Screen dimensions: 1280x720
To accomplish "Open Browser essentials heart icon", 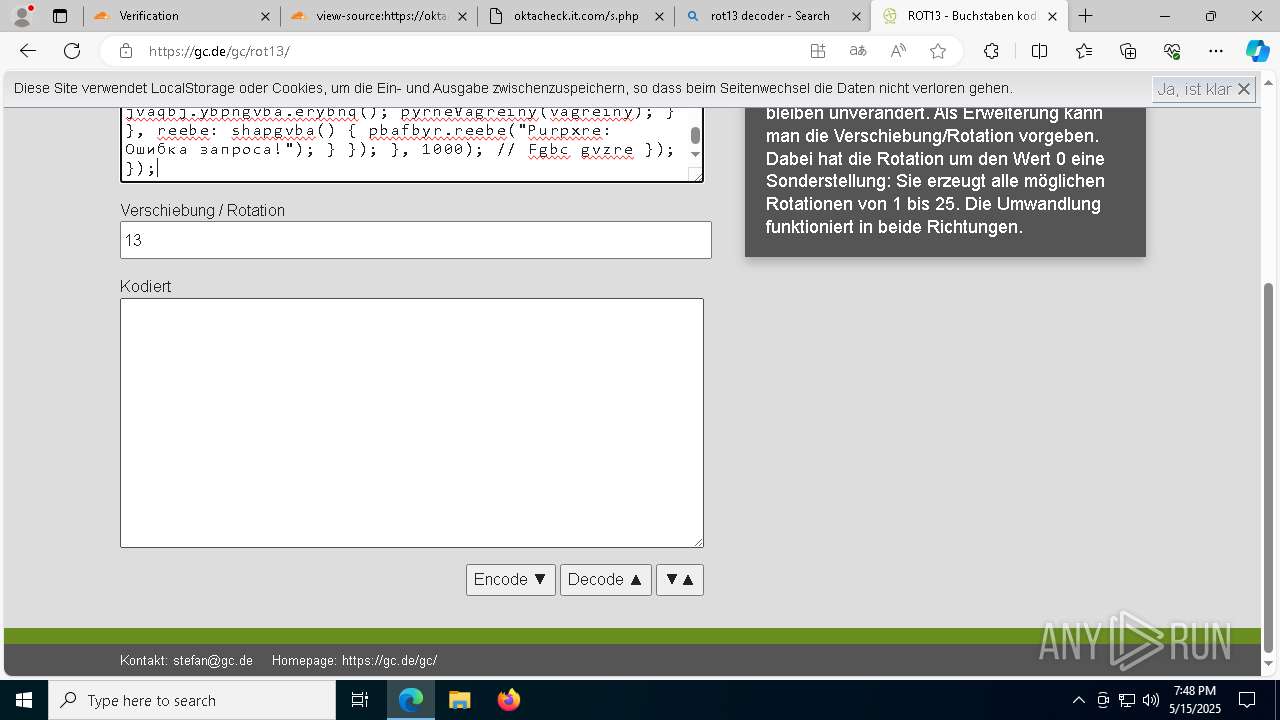I will [x=1172, y=51].
